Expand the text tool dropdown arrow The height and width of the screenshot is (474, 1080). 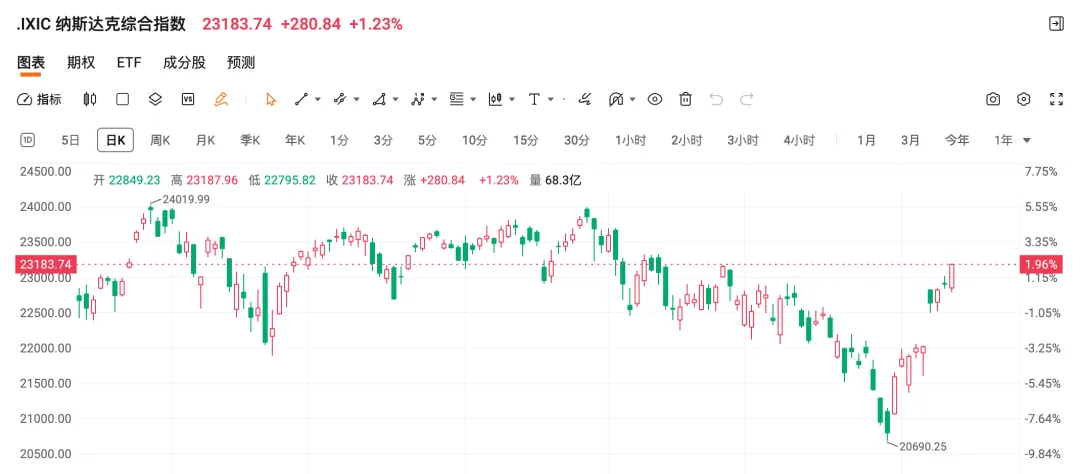click(x=551, y=99)
